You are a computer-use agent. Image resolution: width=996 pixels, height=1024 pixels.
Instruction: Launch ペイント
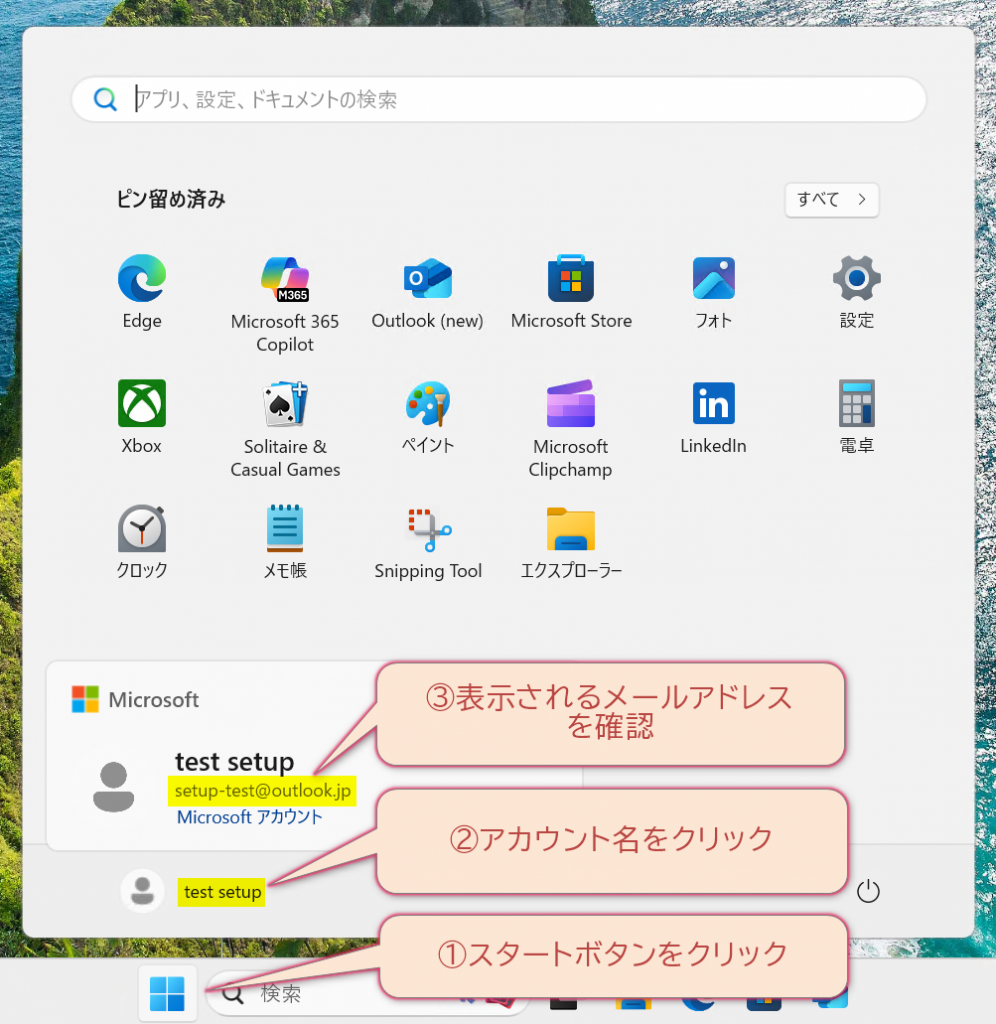427,404
